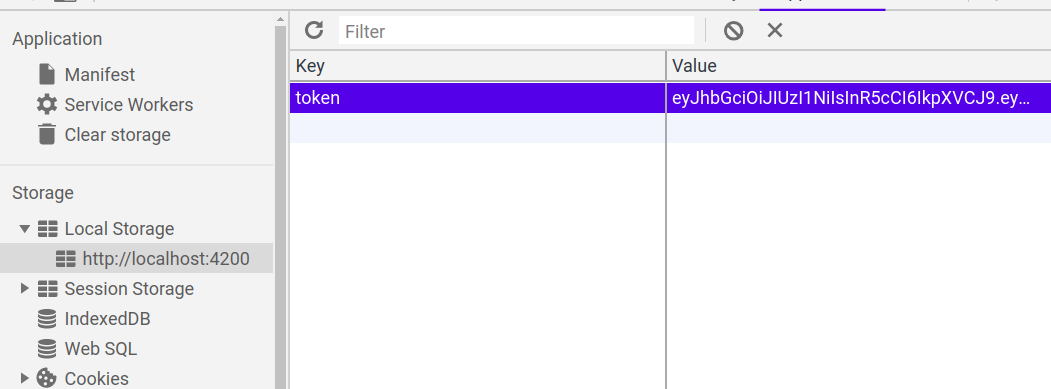Click the empty row below token
The height and width of the screenshot is (389, 1051).
(x=670, y=128)
